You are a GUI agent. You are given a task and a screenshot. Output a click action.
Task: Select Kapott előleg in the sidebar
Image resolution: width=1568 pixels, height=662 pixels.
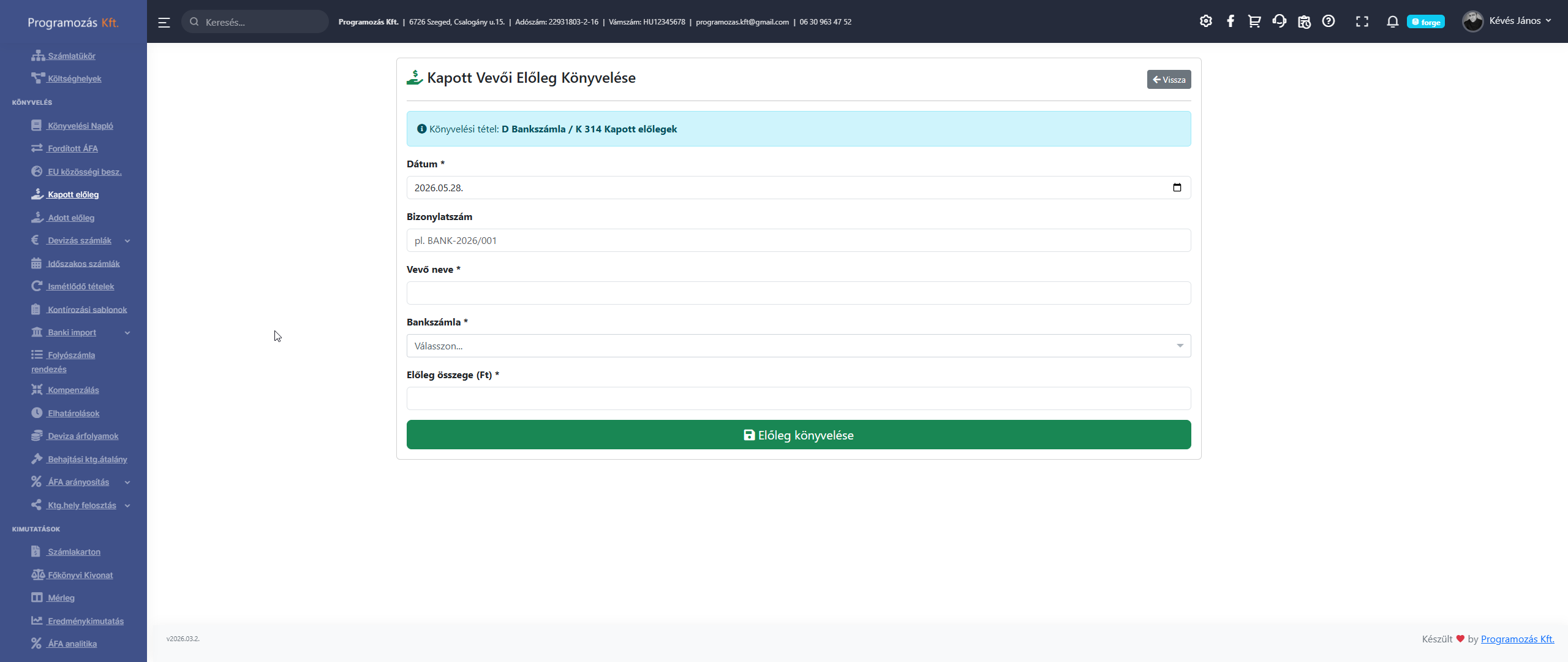pos(65,194)
